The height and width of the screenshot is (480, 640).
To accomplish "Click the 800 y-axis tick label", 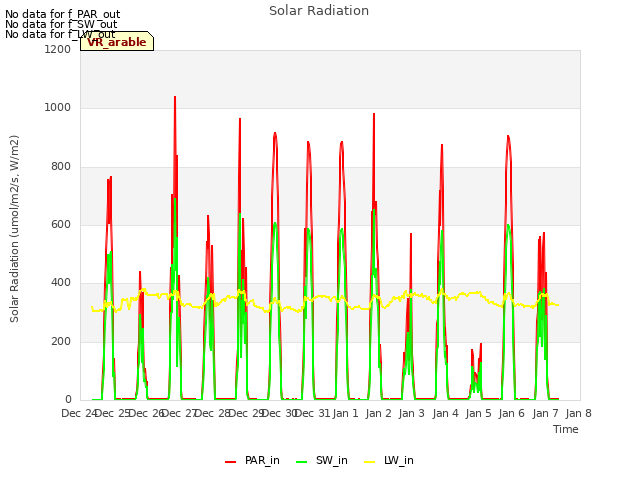I will (x=61, y=167).
